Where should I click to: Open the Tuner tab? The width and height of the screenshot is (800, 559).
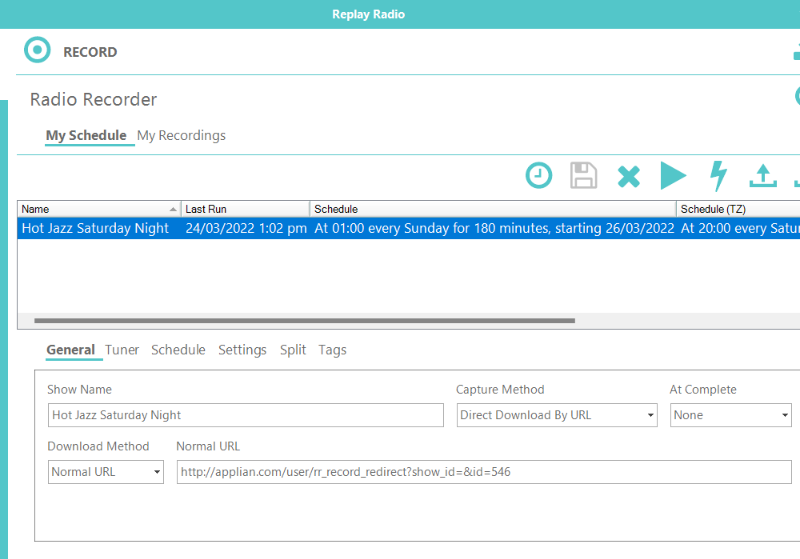pyautogui.click(x=122, y=350)
